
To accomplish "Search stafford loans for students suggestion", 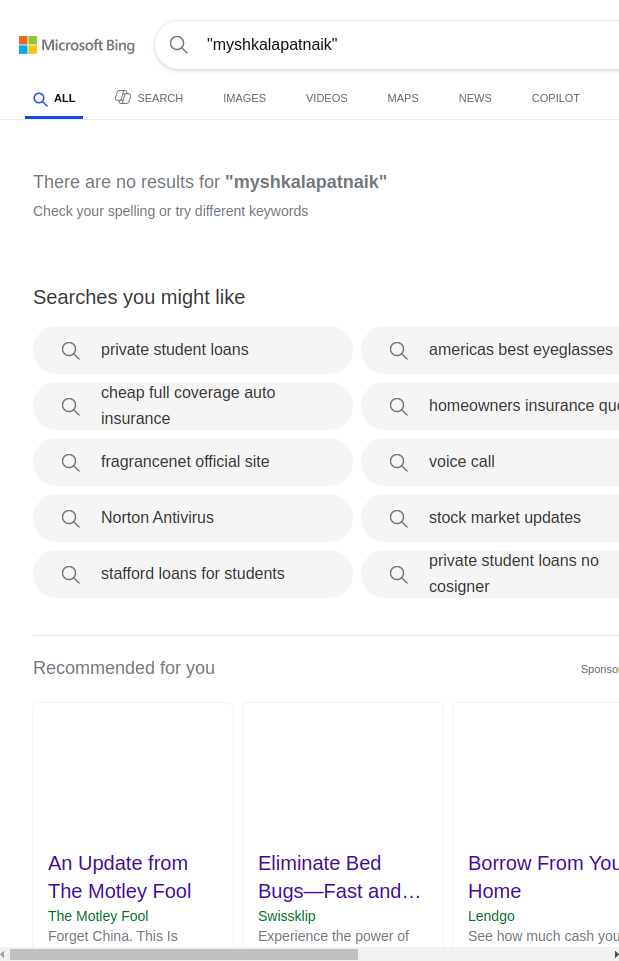I will [192, 574].
